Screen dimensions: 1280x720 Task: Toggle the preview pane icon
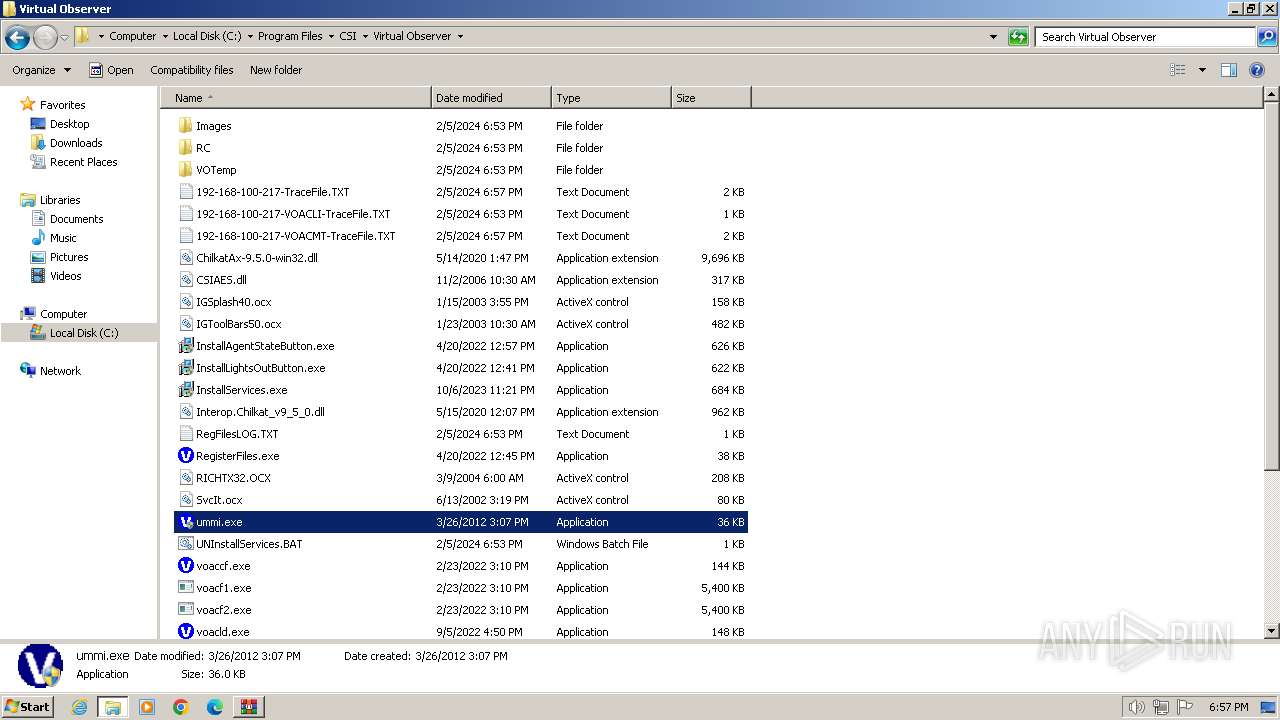(1229, 70)
